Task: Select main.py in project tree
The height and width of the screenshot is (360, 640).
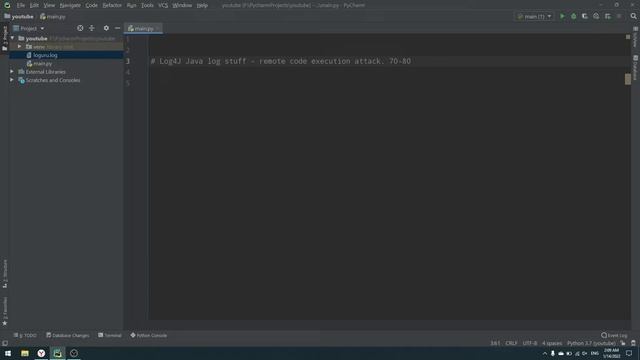Action: tap(42, 63)
